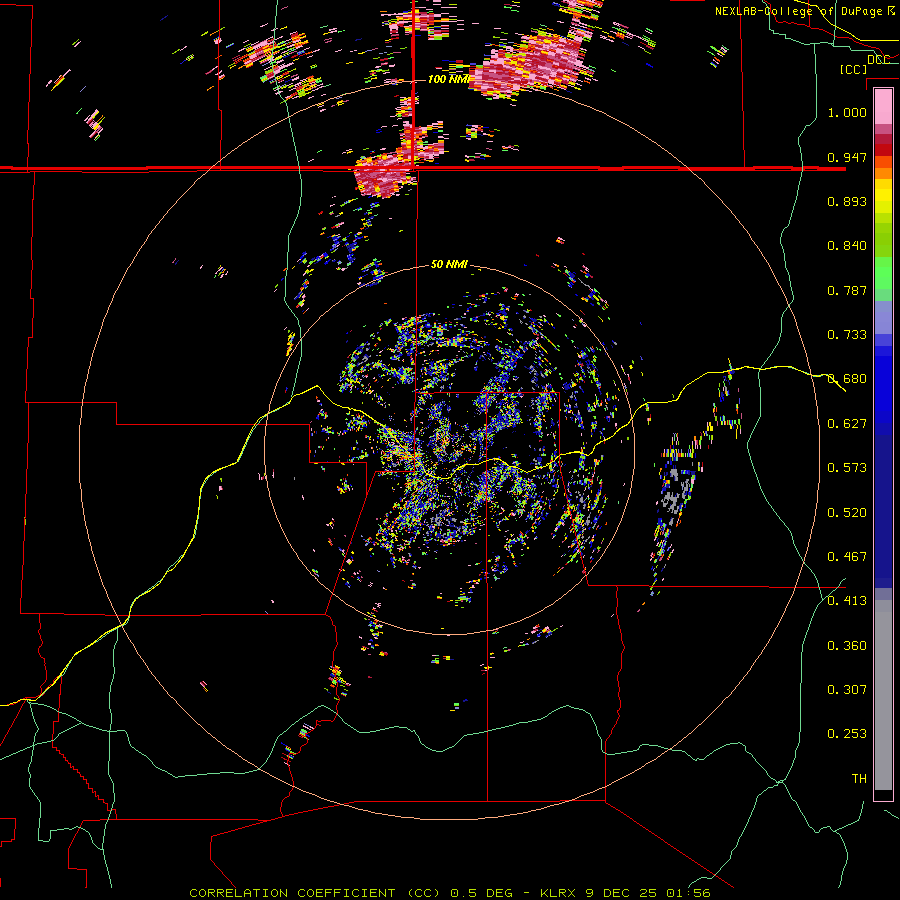Click the 0.627 color scale label

[847, 424]
